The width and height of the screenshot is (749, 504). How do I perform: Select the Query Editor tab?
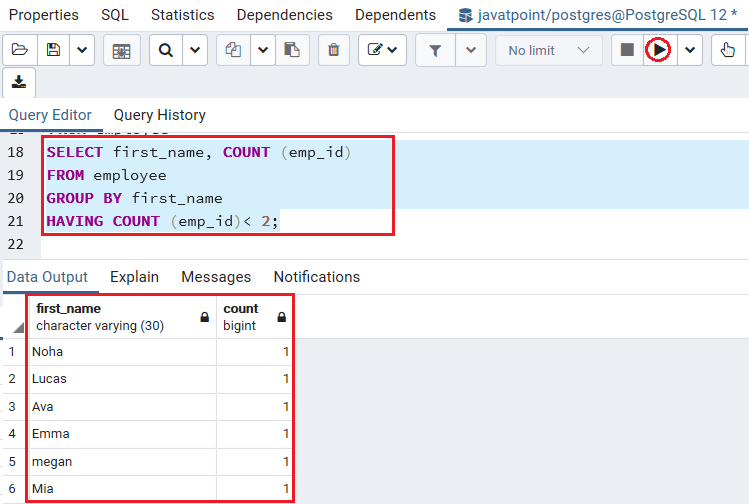tap(50, 115)
